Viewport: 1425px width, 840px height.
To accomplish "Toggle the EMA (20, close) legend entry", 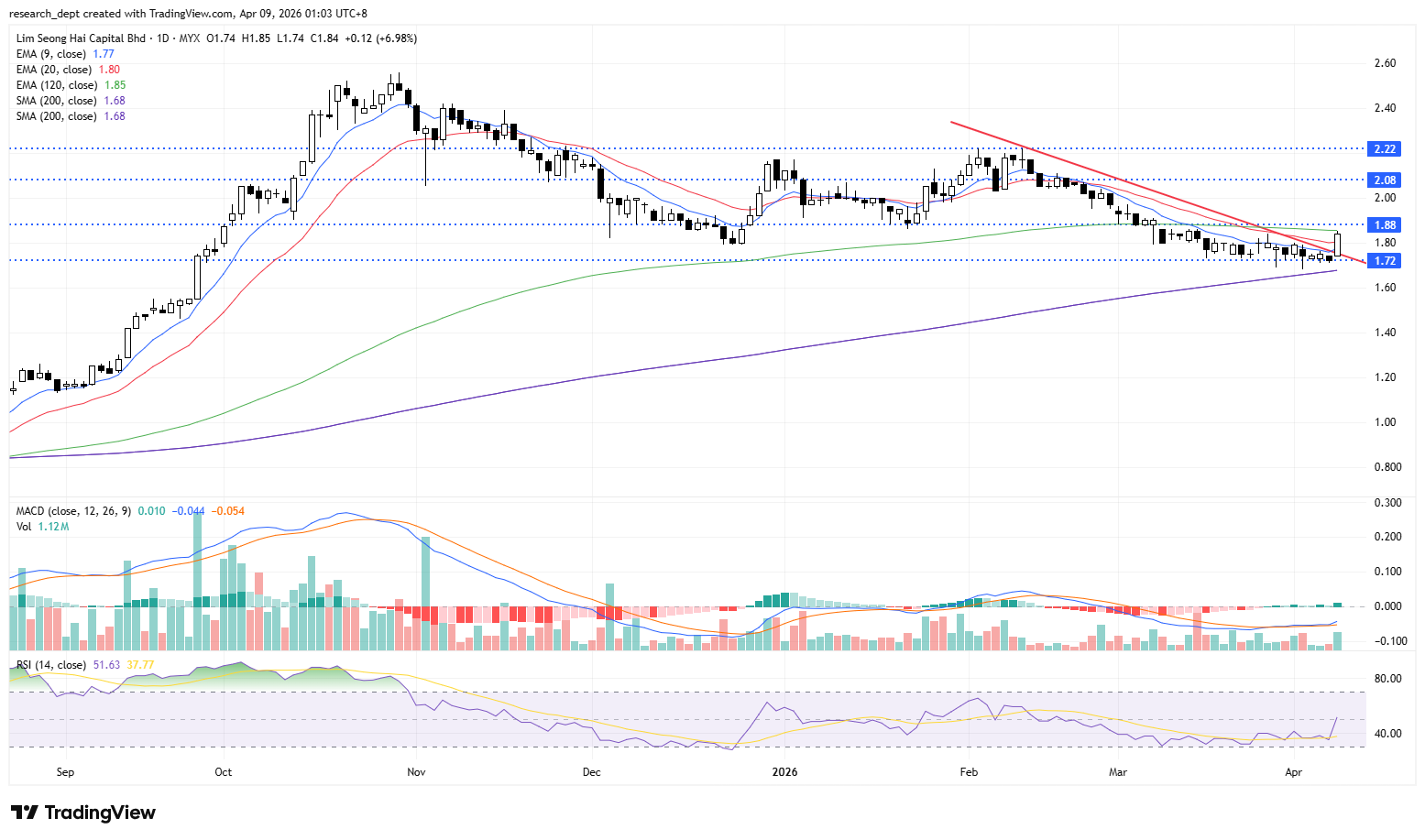I will point(53,70).
